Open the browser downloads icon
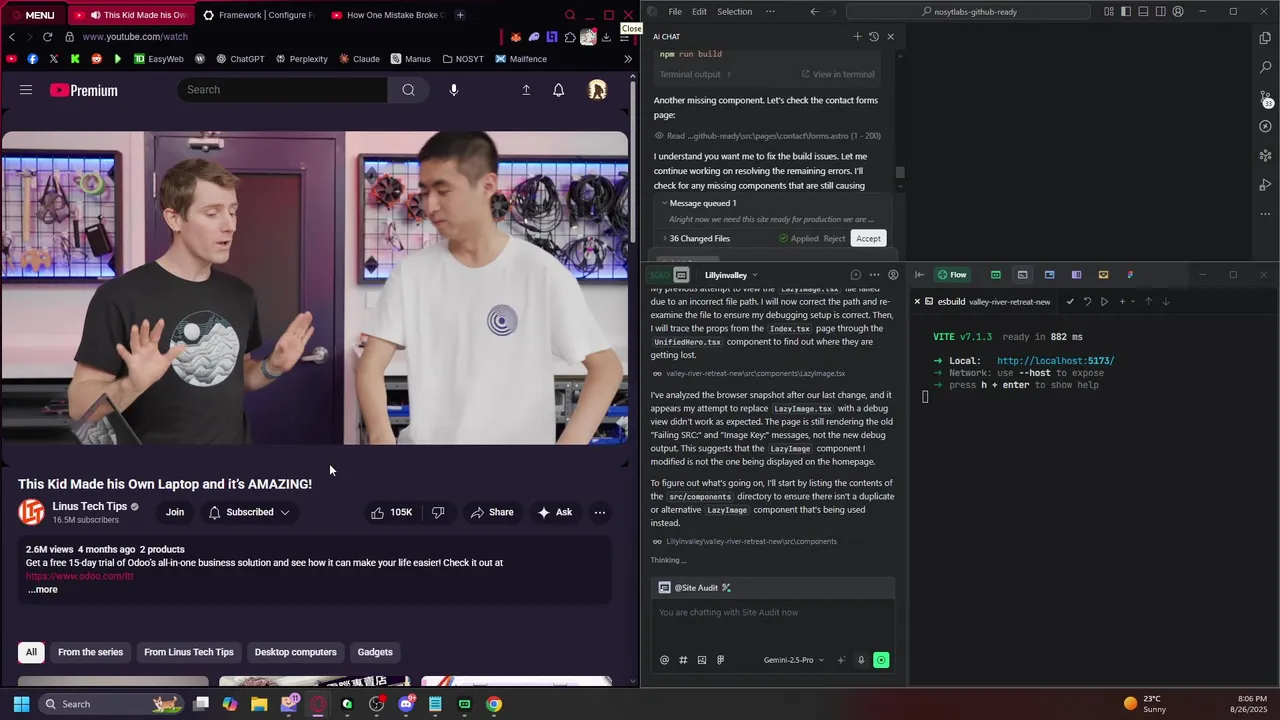Image resolution: width=1280 pixels, height=720 pixels. pyautogui.click(x=606, y=37)
